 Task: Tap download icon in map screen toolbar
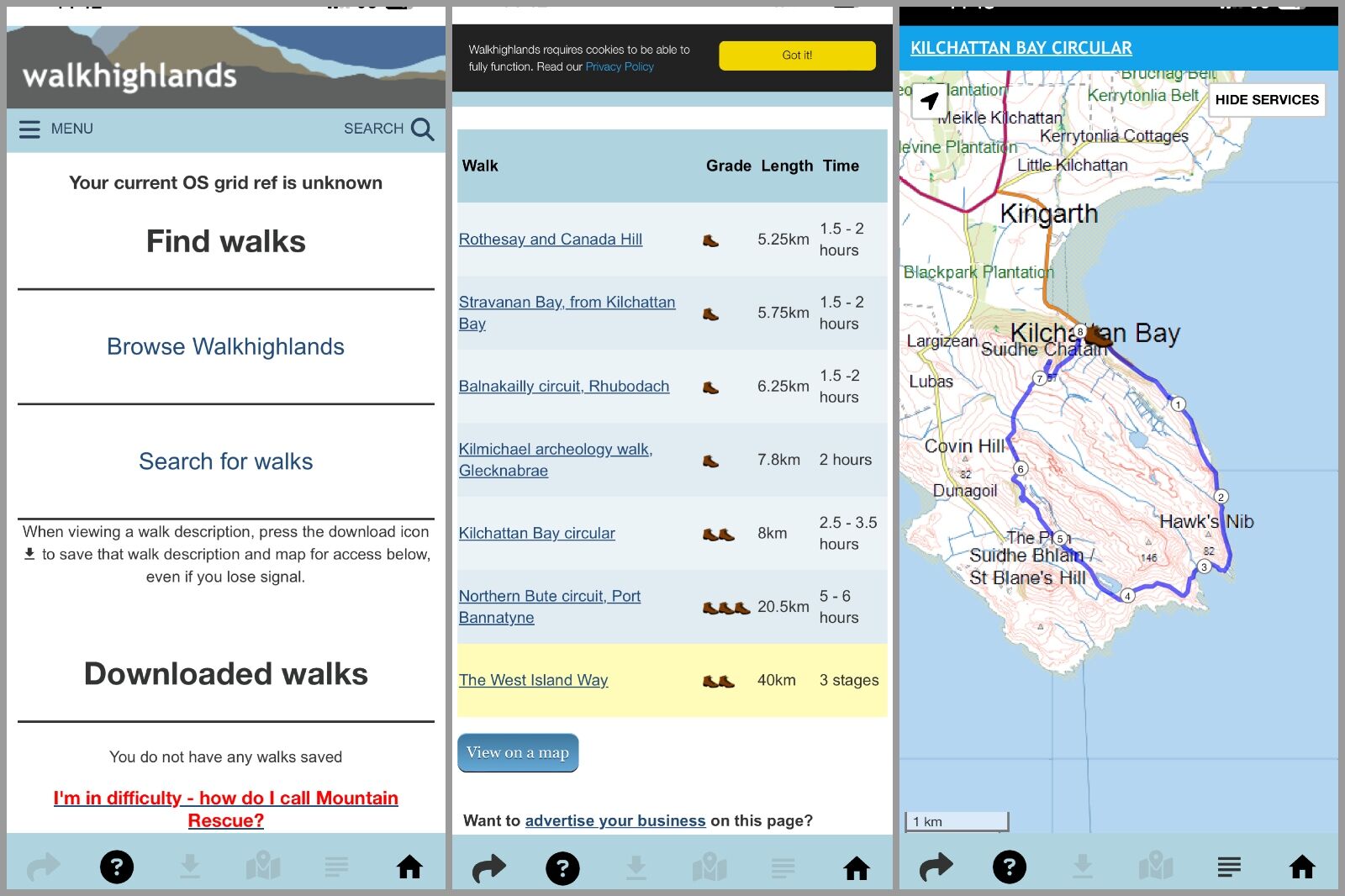pos(1083,867)
